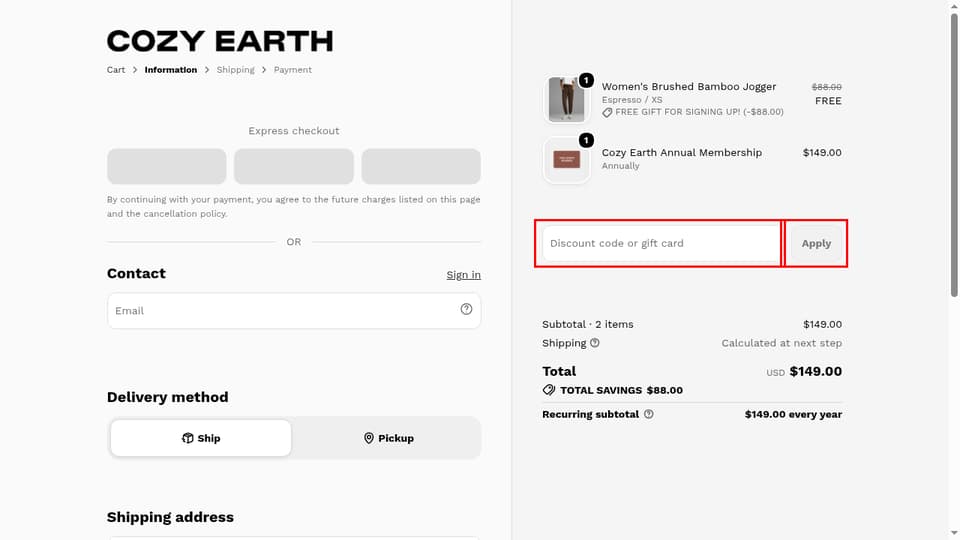
Task: Click the third express checkout button
Action: click(x=421, y=166)
